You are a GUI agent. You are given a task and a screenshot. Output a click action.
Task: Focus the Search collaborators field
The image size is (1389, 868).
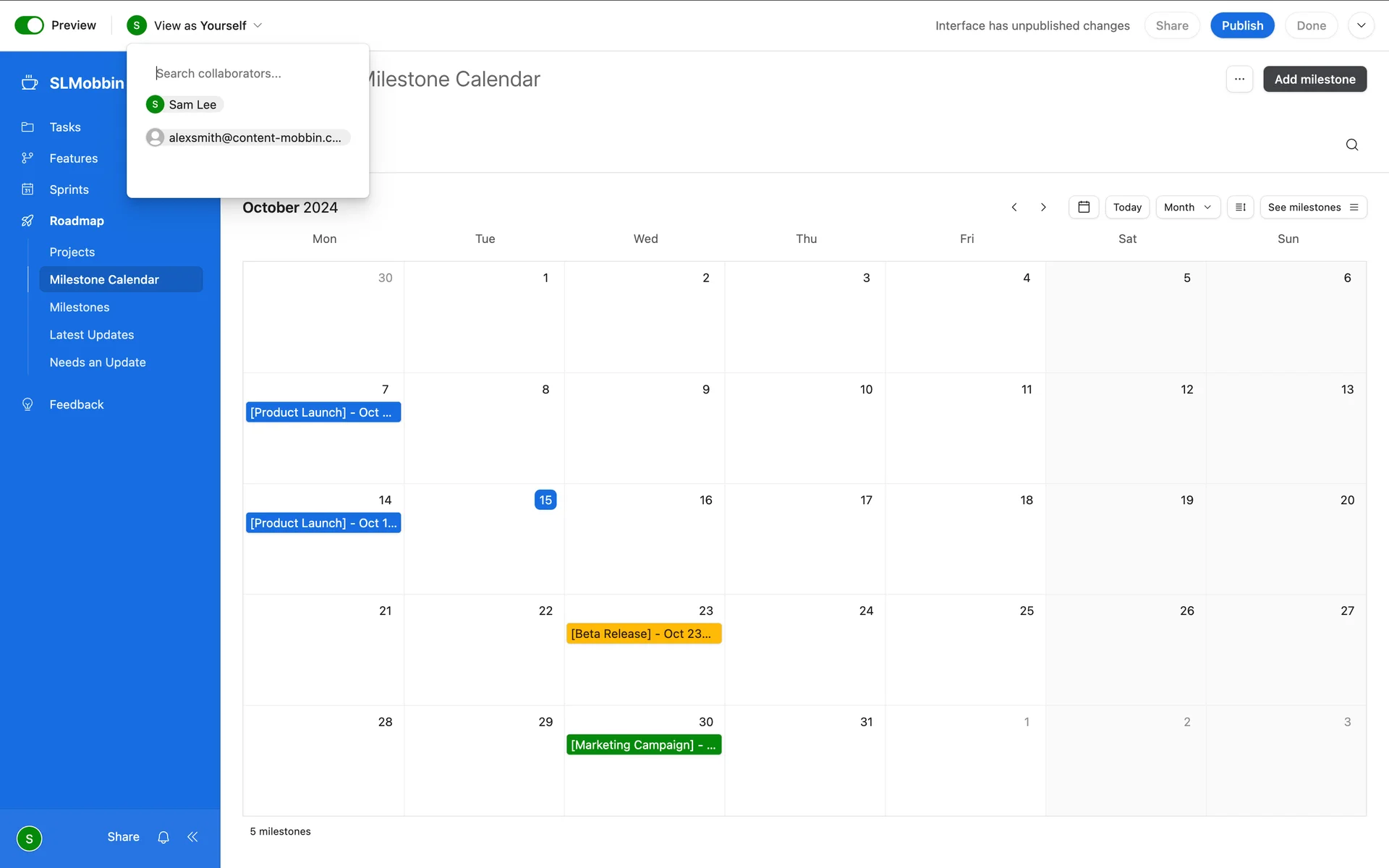[246, 73]
